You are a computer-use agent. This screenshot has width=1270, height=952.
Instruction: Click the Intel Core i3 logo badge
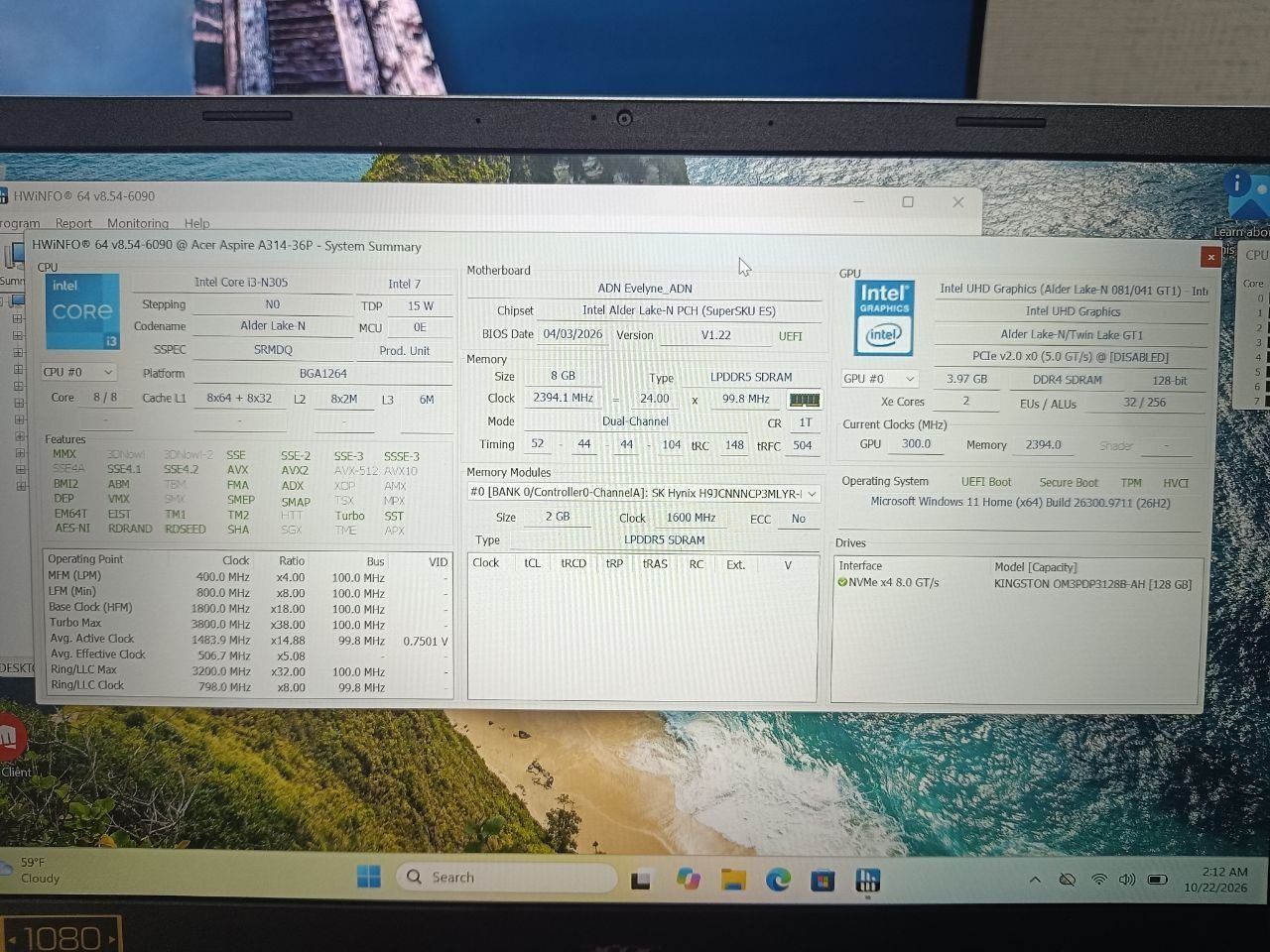coord(82,312)
